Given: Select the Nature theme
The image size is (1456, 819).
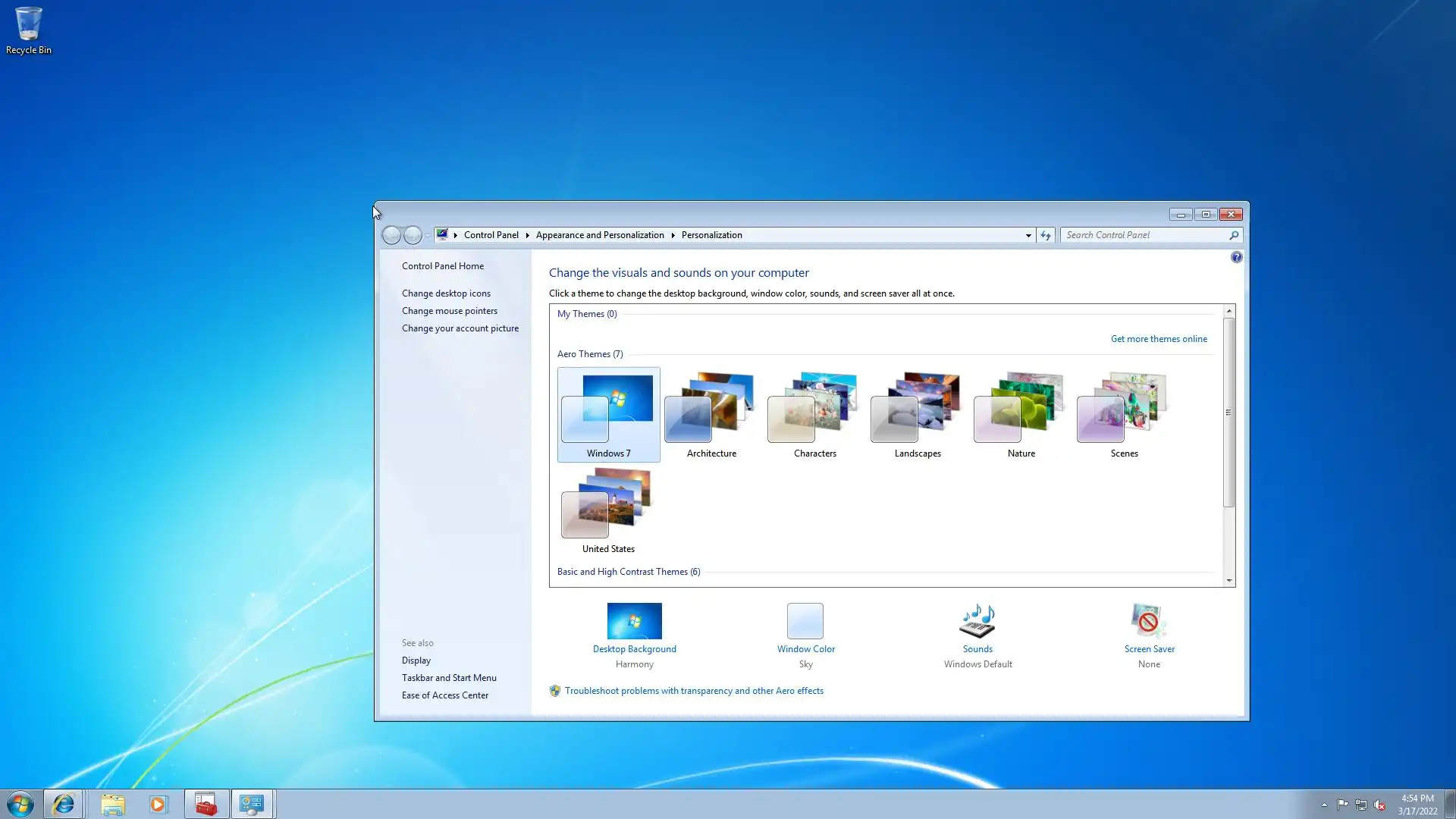Looking at the screenshot, I should [1020, 414].
